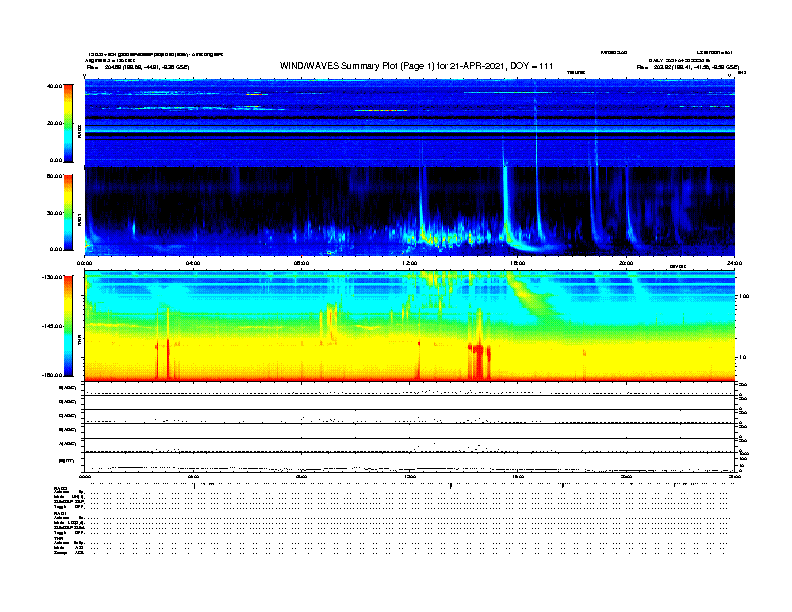
Task: Click 12:00 label under the RAD1 spectrogram
Action: 410,263
